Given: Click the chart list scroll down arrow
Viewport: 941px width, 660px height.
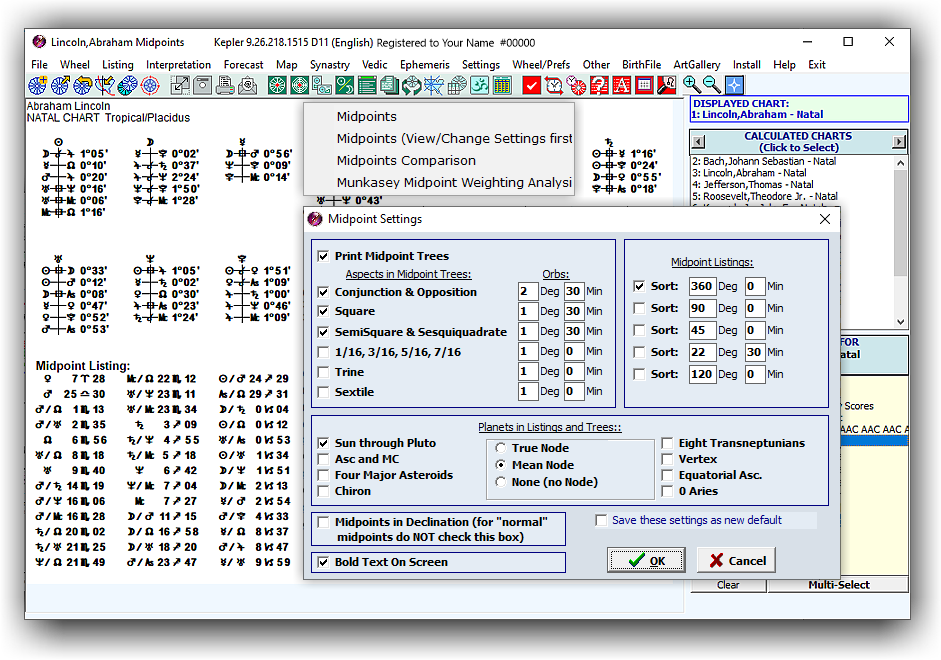Looking at the screenshot, I should (x=900, y=322).
